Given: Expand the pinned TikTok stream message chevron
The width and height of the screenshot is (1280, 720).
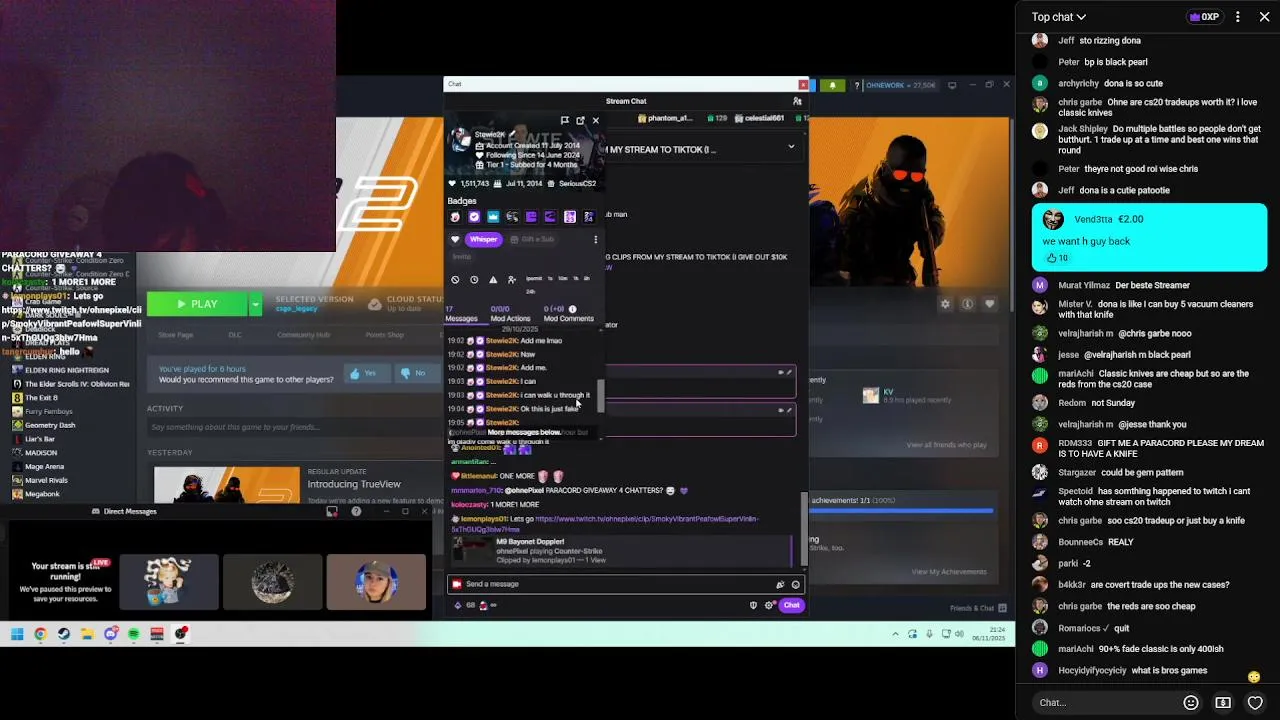Looking at the screenshot, I should [791, 147].
